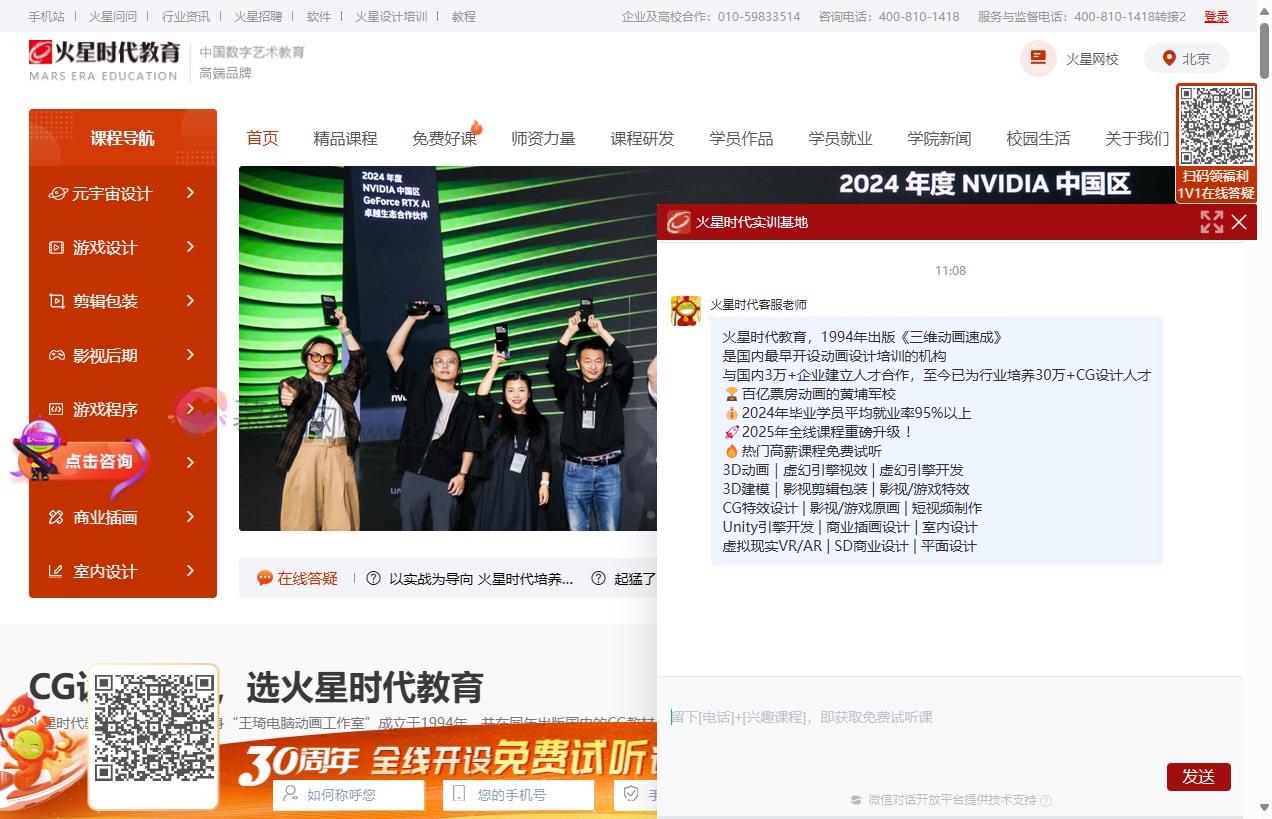Click the 商业插画 pen icon in sidebar

56,518
